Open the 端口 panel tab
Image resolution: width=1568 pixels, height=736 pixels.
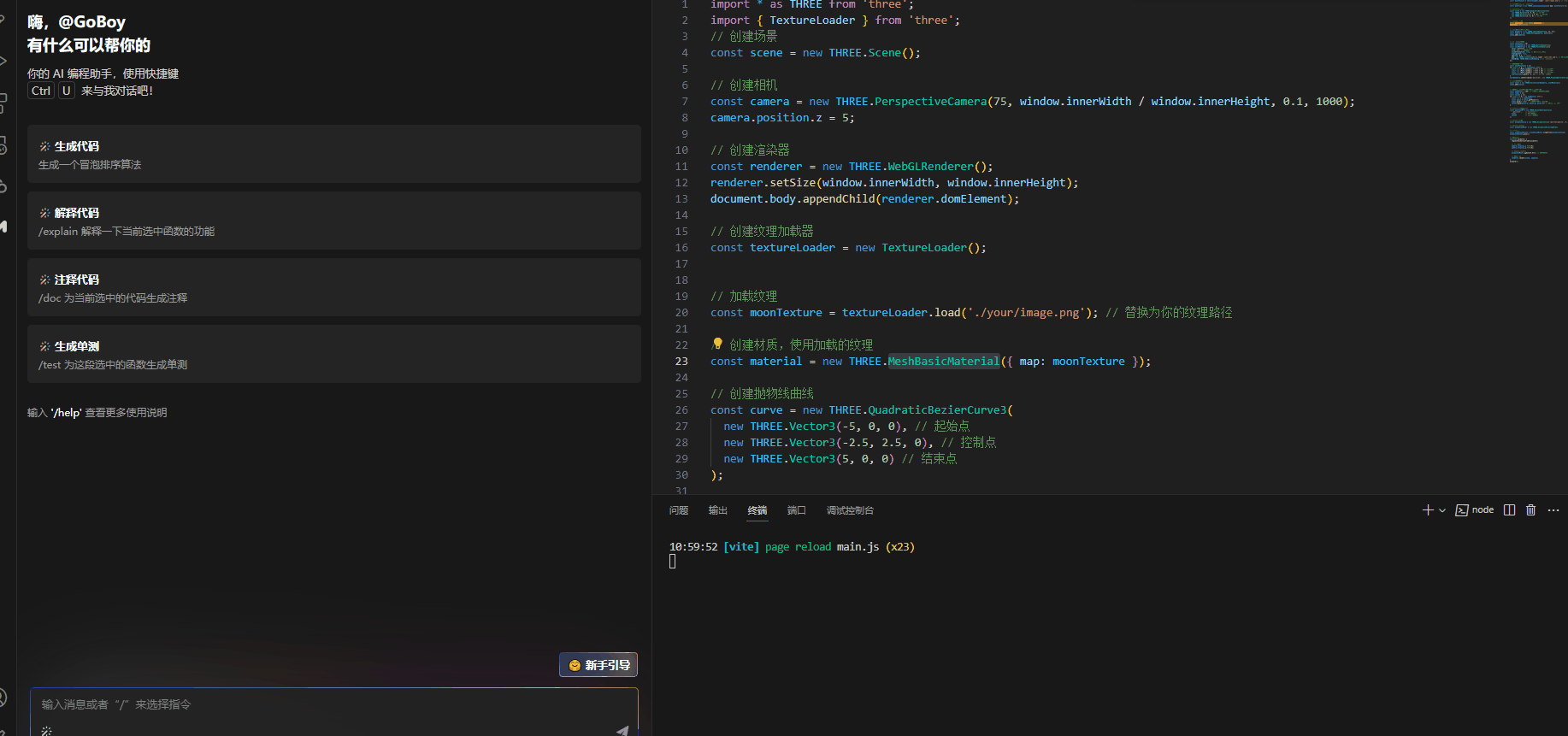[x=797, y=510]
